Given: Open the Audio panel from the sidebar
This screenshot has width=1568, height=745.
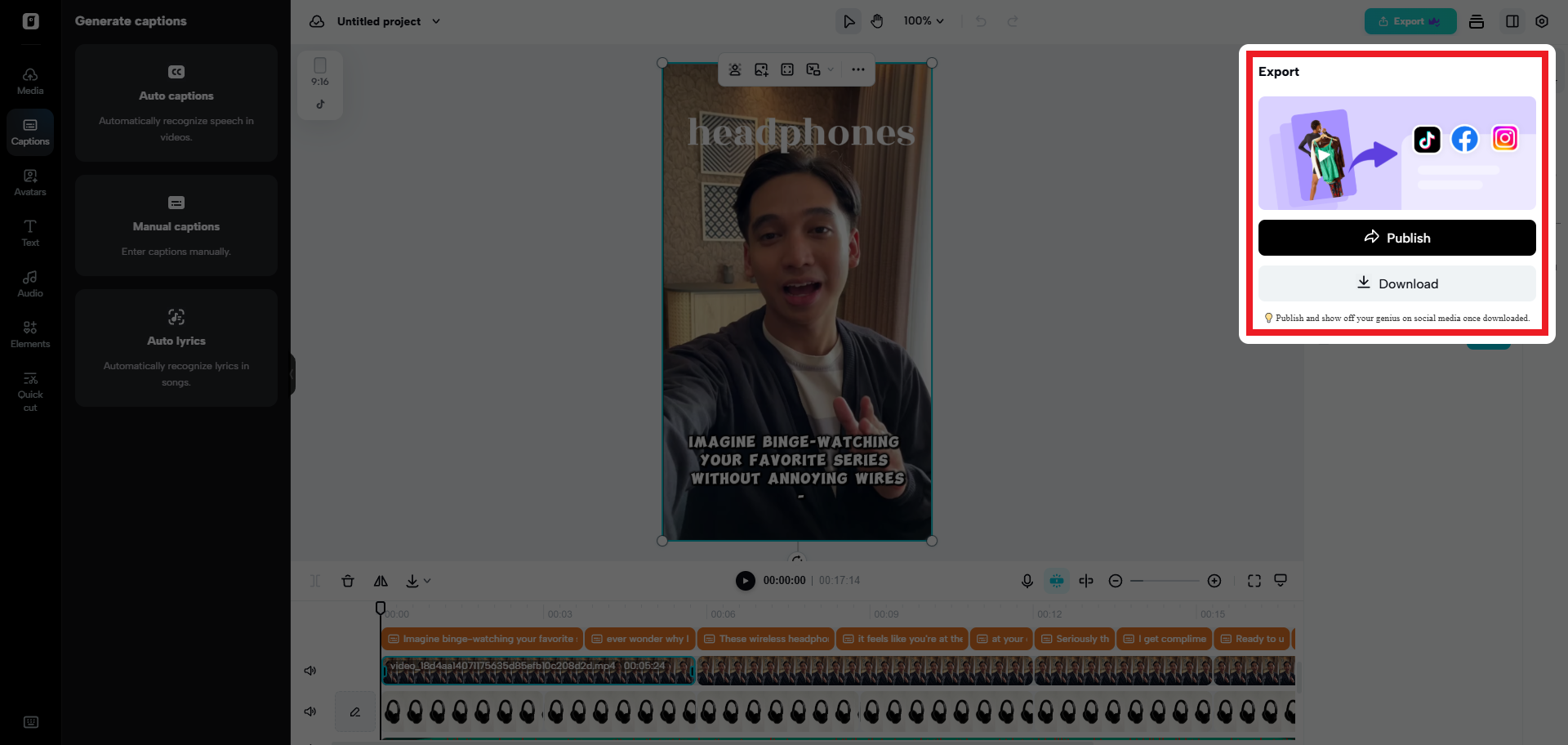Looking at the screenshot, I should point(30,283).
